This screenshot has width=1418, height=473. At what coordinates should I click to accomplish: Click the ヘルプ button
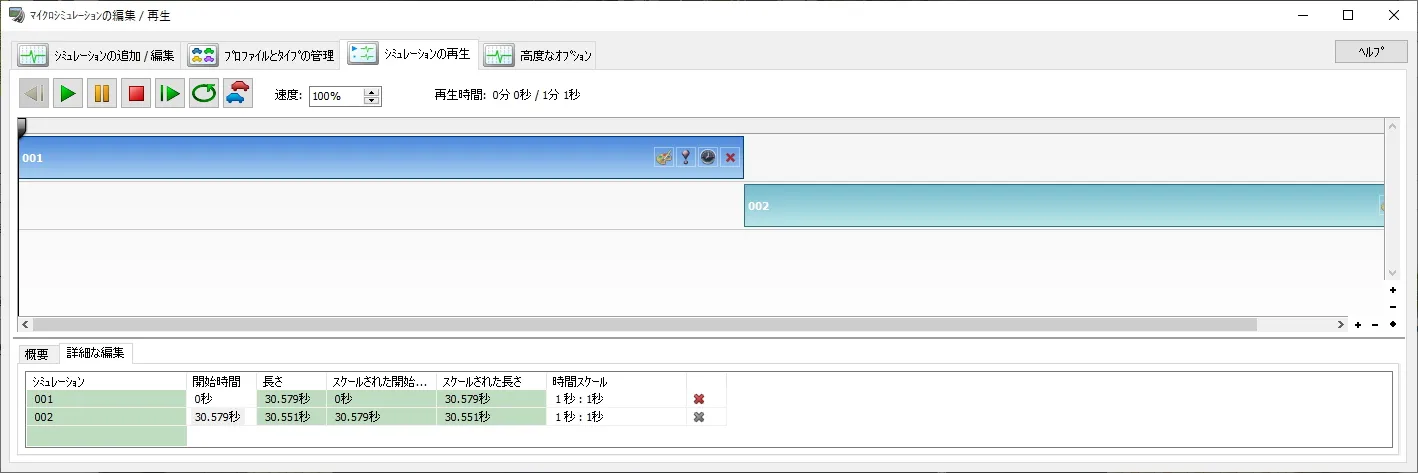(x=1371, y=51)
